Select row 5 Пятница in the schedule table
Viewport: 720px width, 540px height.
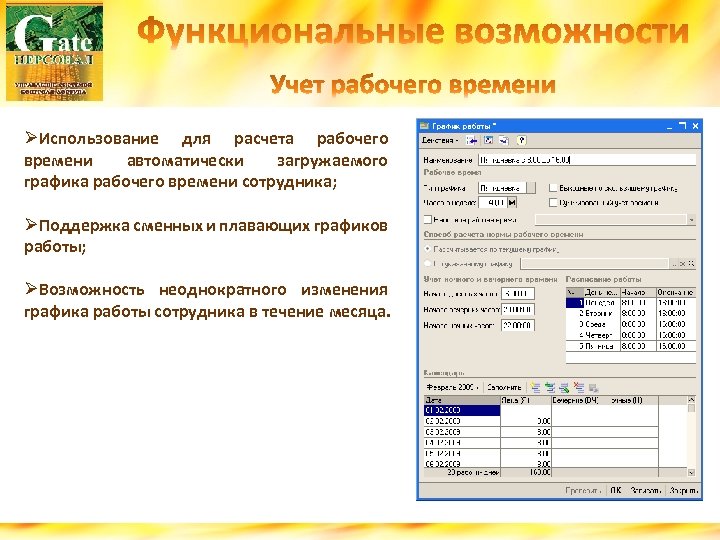pos(631,346)
